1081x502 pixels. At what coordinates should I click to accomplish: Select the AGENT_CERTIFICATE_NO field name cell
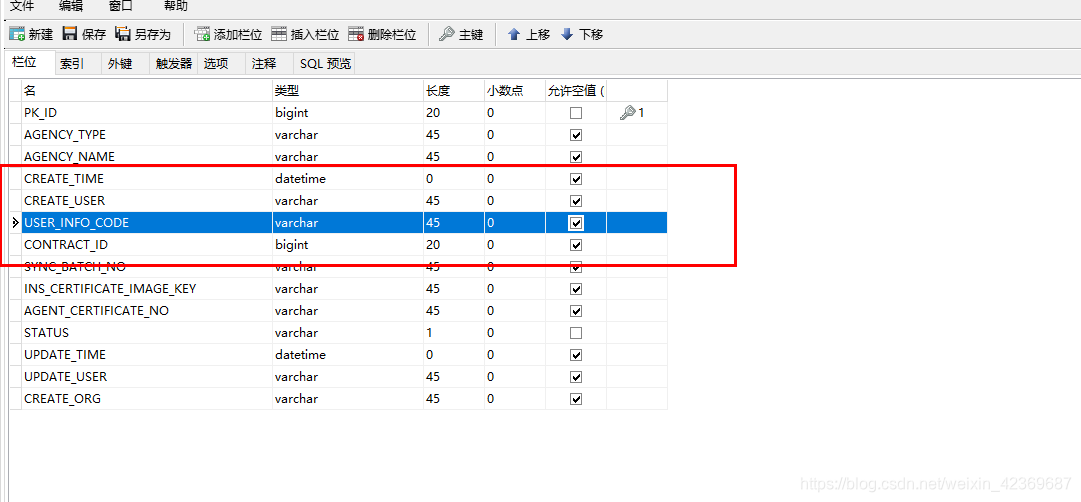coord(147,311)
